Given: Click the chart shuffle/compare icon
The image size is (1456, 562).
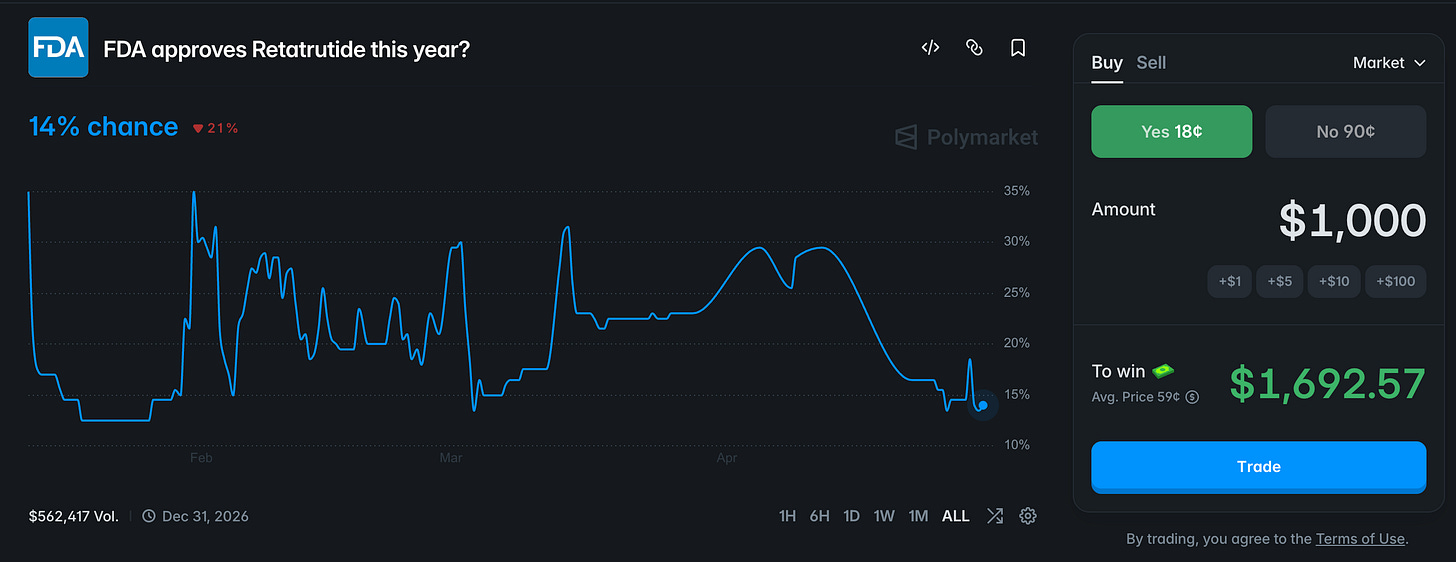Looking at the screenshot, I should [x=994, y=516].
